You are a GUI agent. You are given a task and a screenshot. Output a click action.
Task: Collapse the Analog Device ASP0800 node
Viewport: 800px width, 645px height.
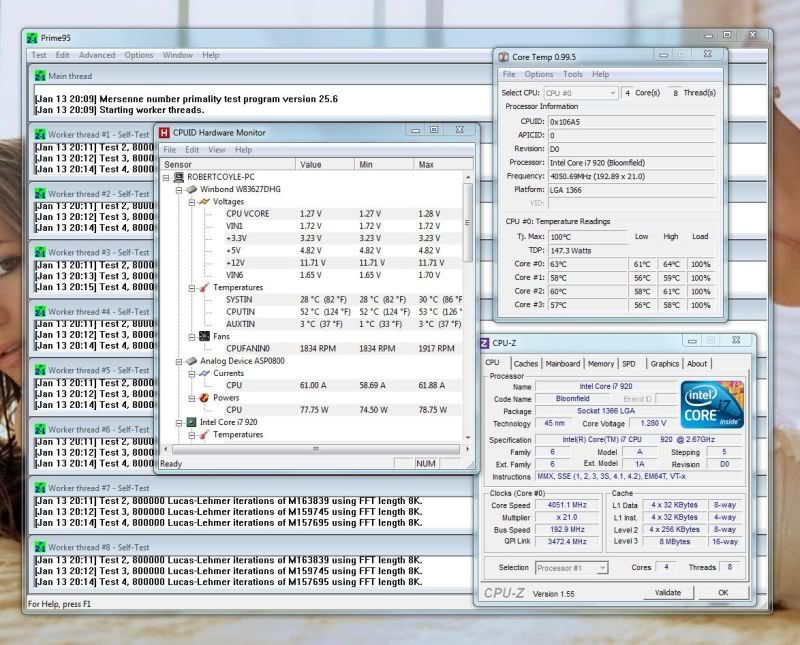click(x=178, y=361)
